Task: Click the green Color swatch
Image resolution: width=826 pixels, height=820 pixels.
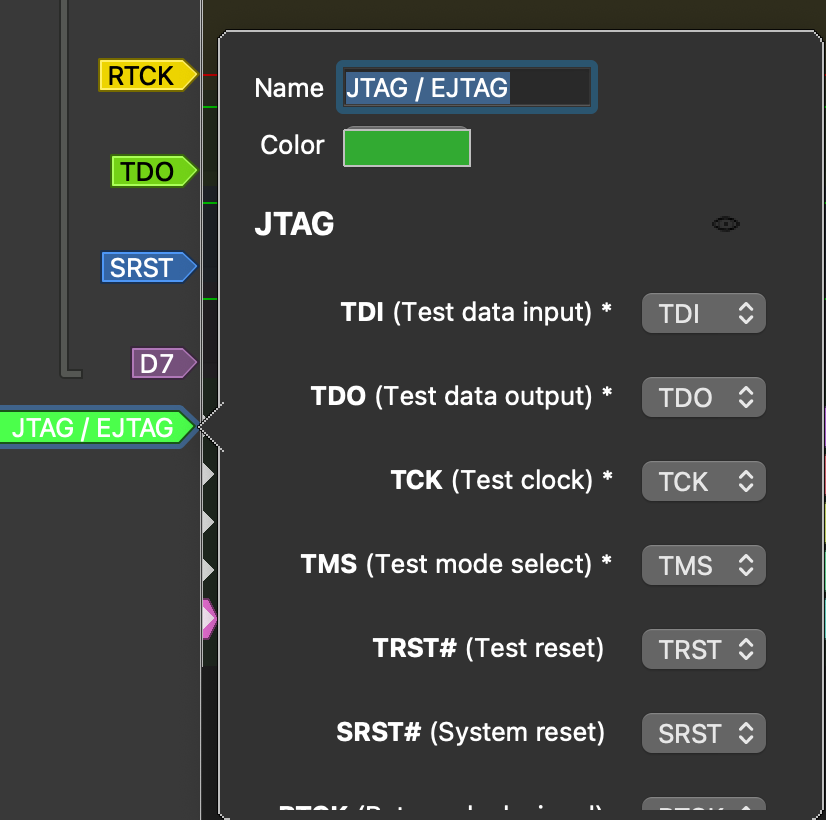Action: 407,147
